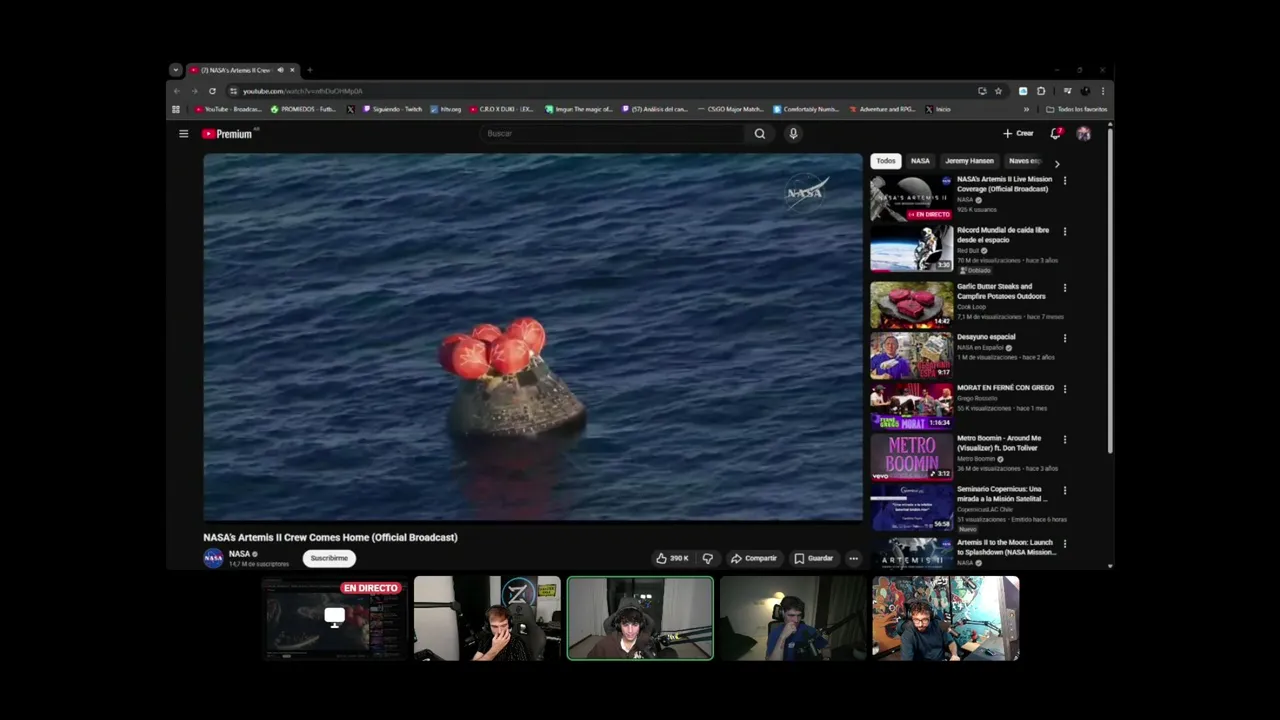Close the NASA's Artemis II Crew tab
The height and width of the screenshot is (720, 1280).
pos(292,70)
